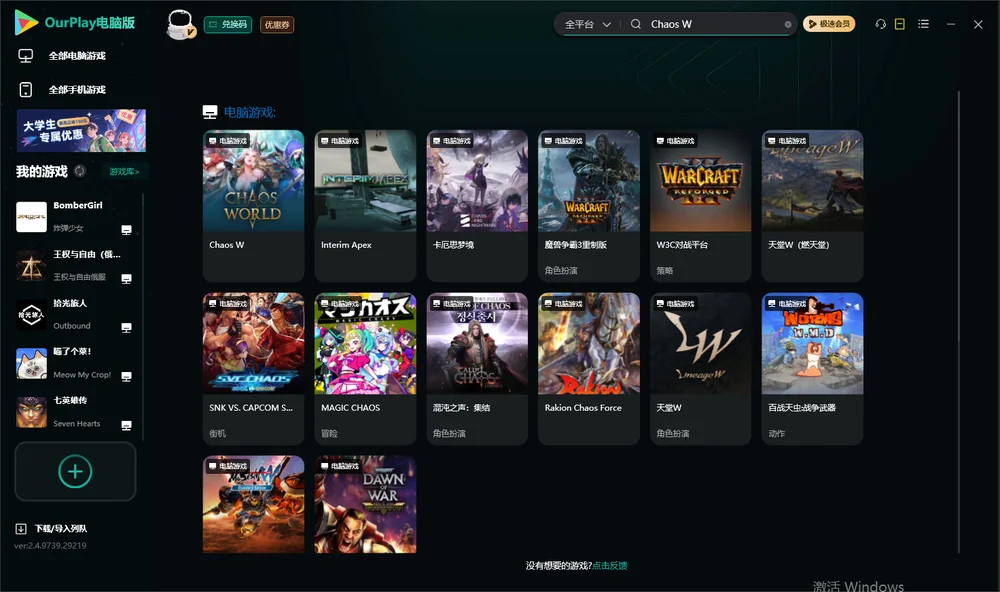1000x592 pixels.
Task: Open customer support headset icon
Action: [x=880, y=24]
